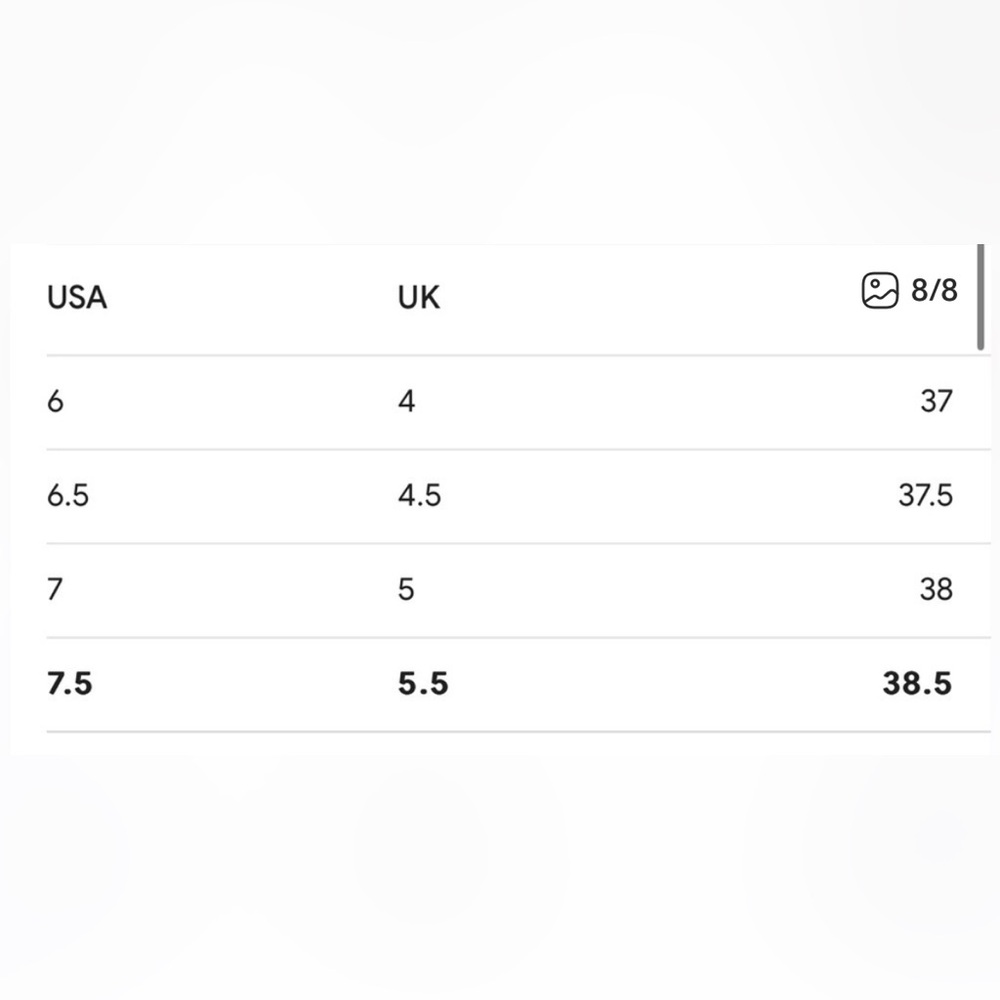Click bold UK size 5.5 cell
Image resolution: width=1000 pixels, height=1000 pixels.
pyautogui.click(x=423, y=684)
